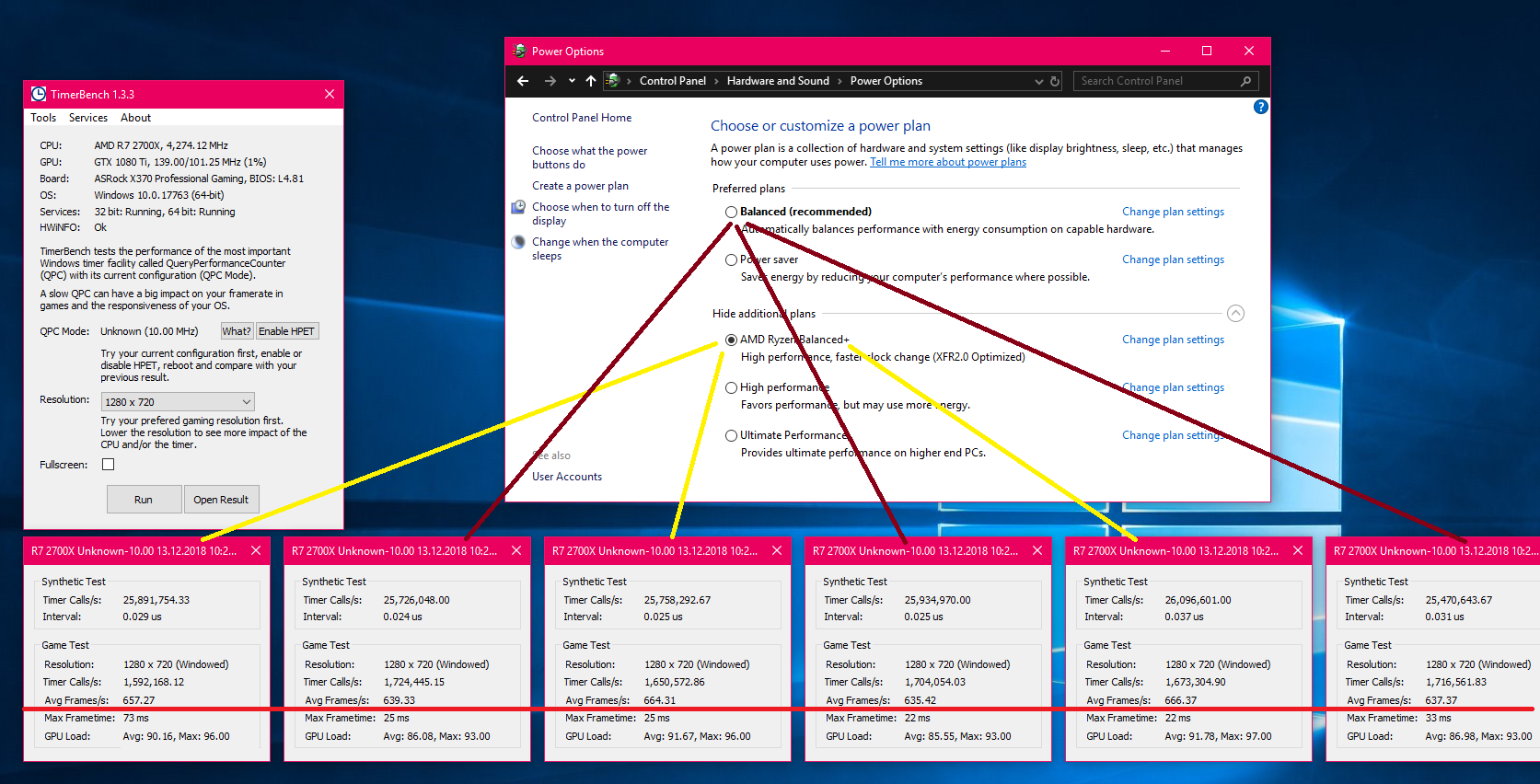Click the Power Options breadcrumb
1540x784 pixels.
pos(886,81)
